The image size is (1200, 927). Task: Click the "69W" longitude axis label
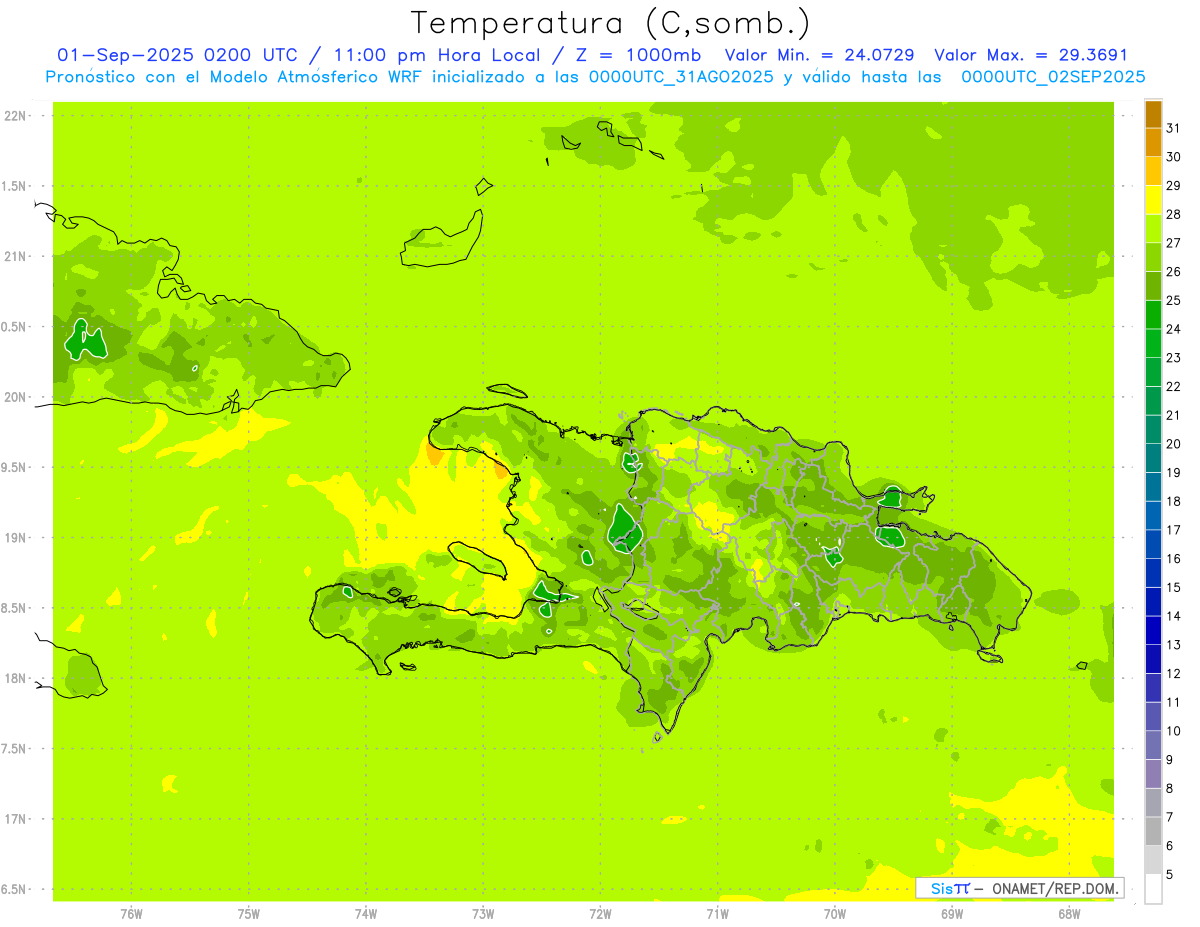coord(952,914)
